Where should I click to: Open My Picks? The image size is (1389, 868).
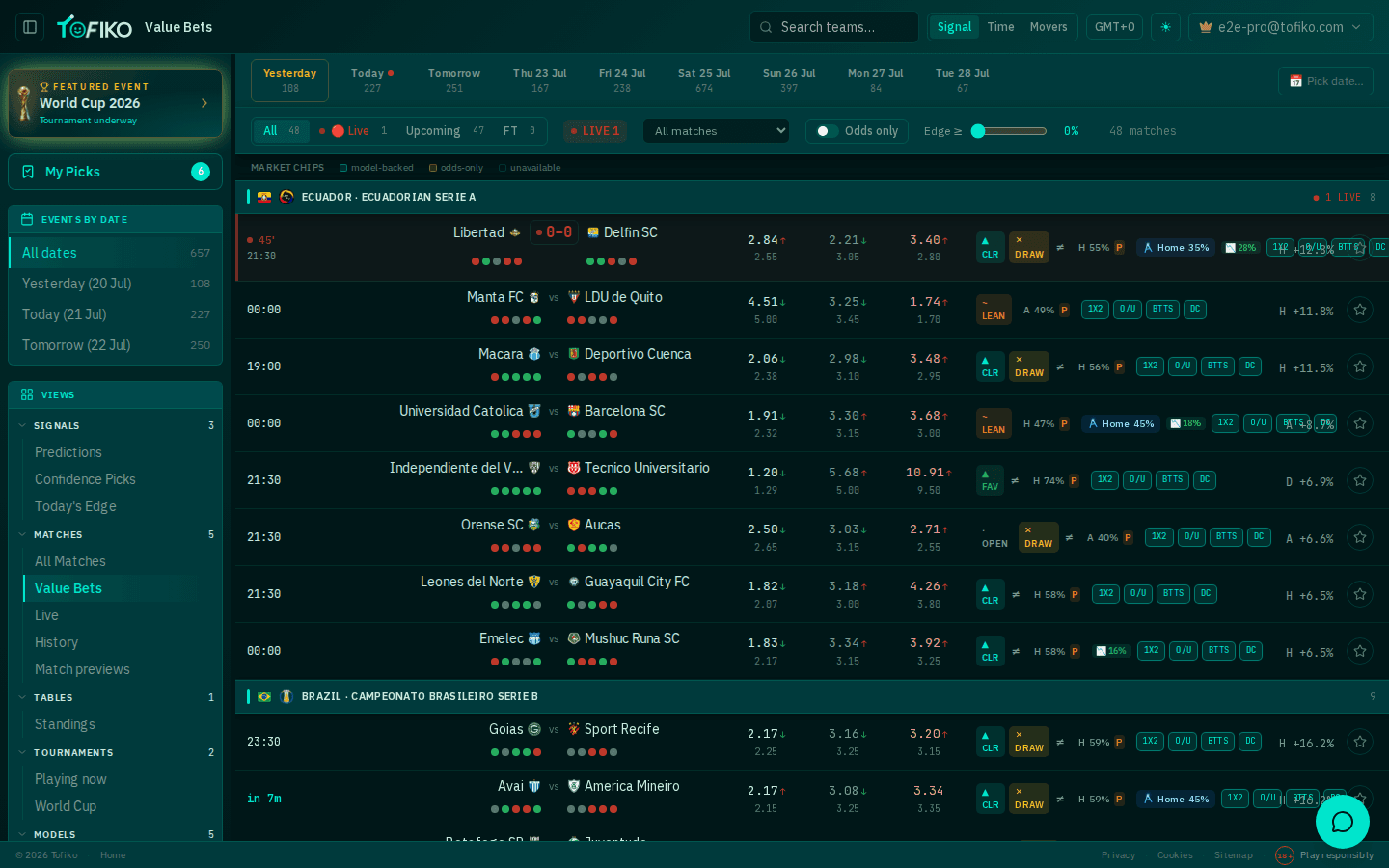click(x=115, y=172)
